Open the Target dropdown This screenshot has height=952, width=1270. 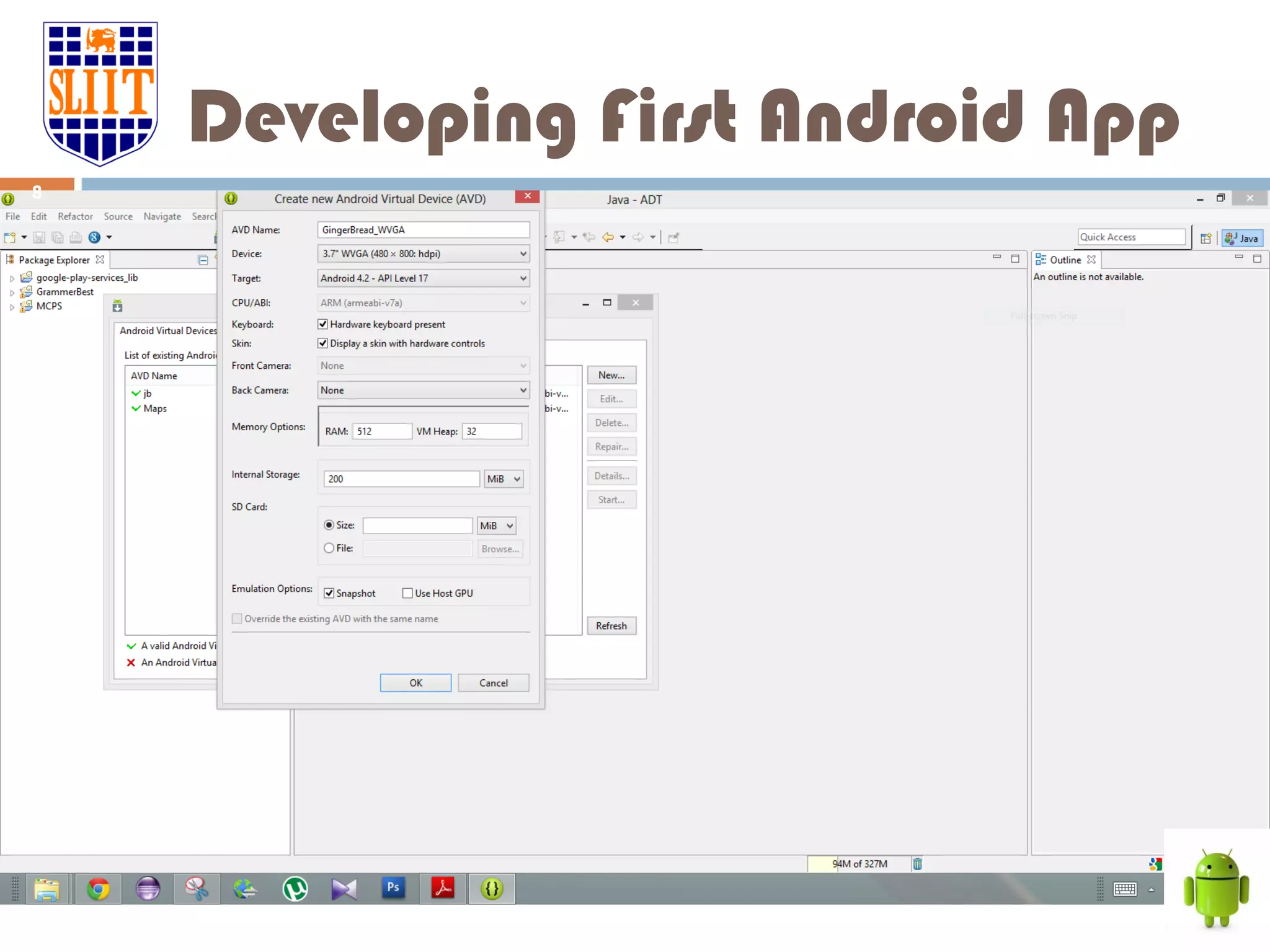tap(424, 278)
